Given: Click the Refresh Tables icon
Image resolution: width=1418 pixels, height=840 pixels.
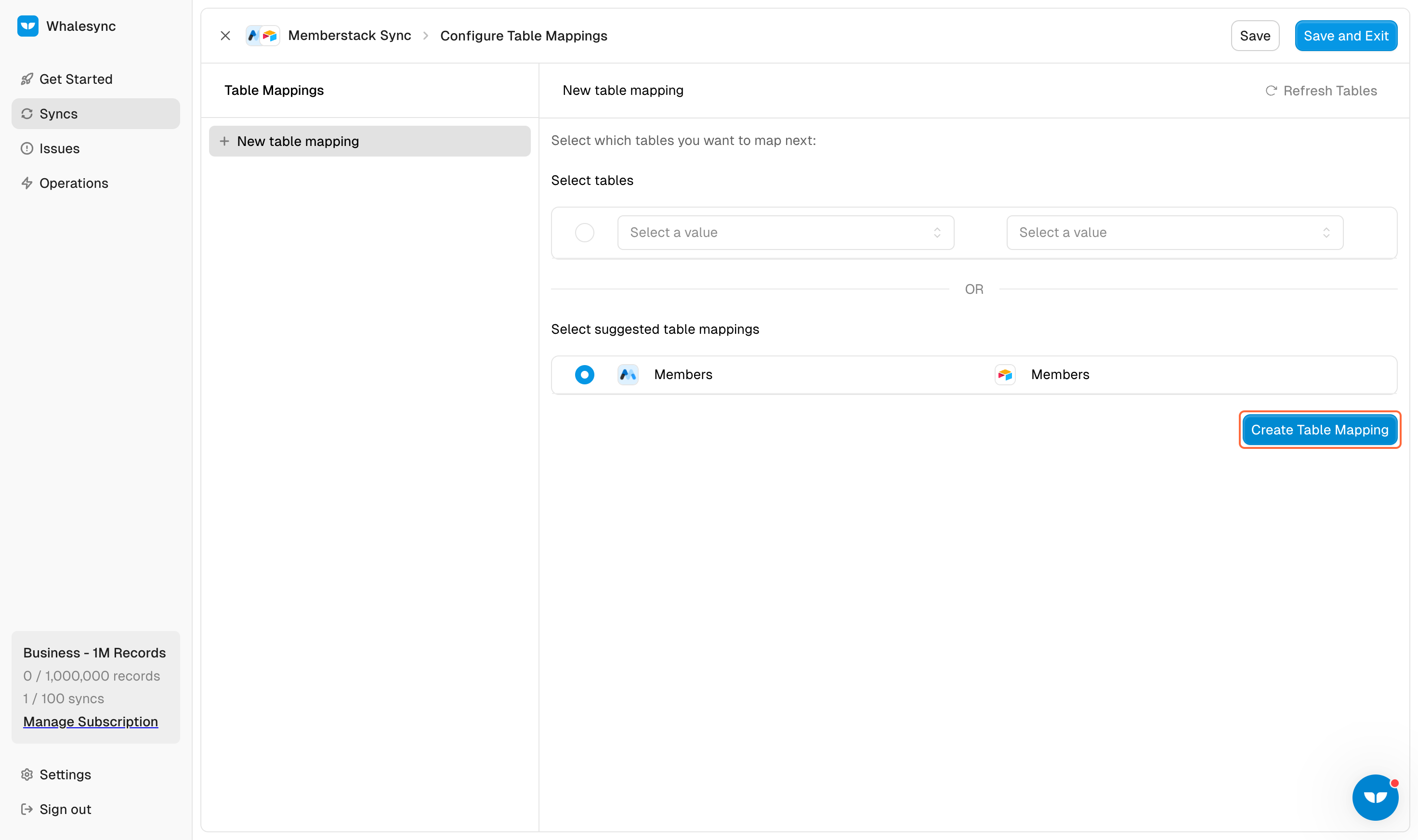Looking at the screenshot, I should [x=1271, y=91].
